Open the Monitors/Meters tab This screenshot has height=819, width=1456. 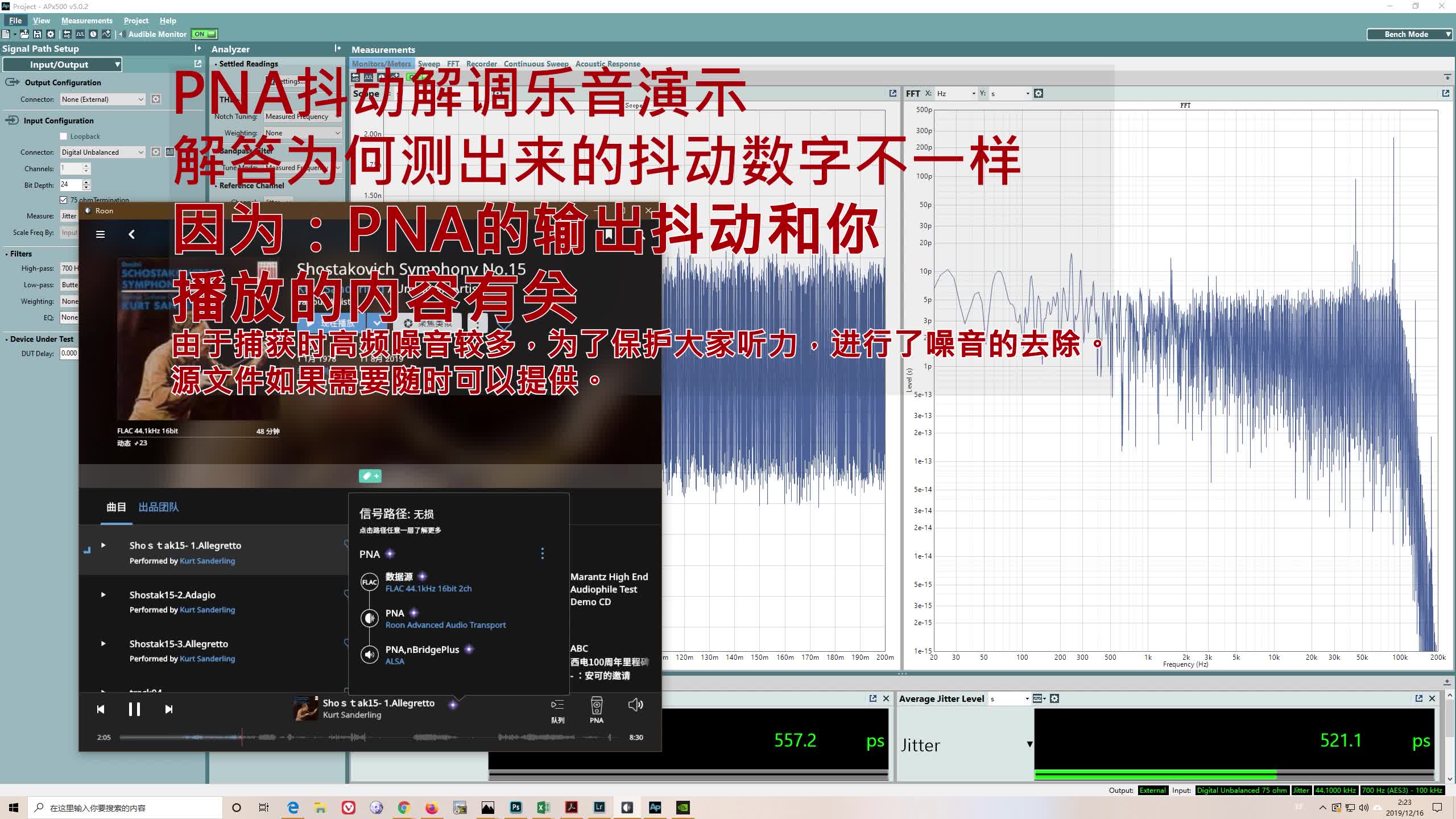[x=381, y=64]
